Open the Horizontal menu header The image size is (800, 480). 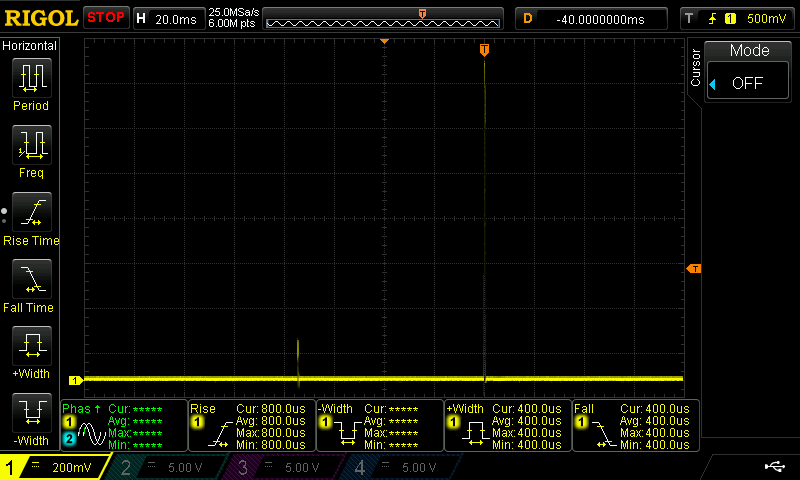30,46
